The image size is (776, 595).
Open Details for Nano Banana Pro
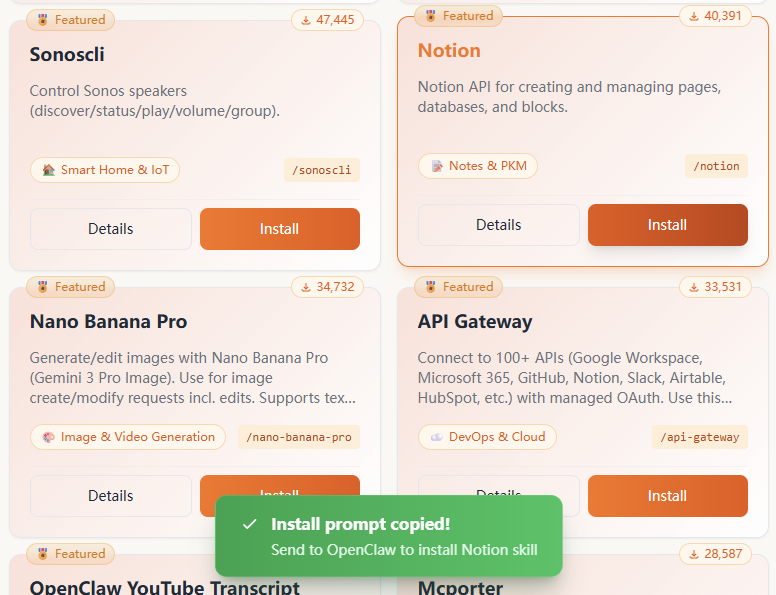pos(111,496)
